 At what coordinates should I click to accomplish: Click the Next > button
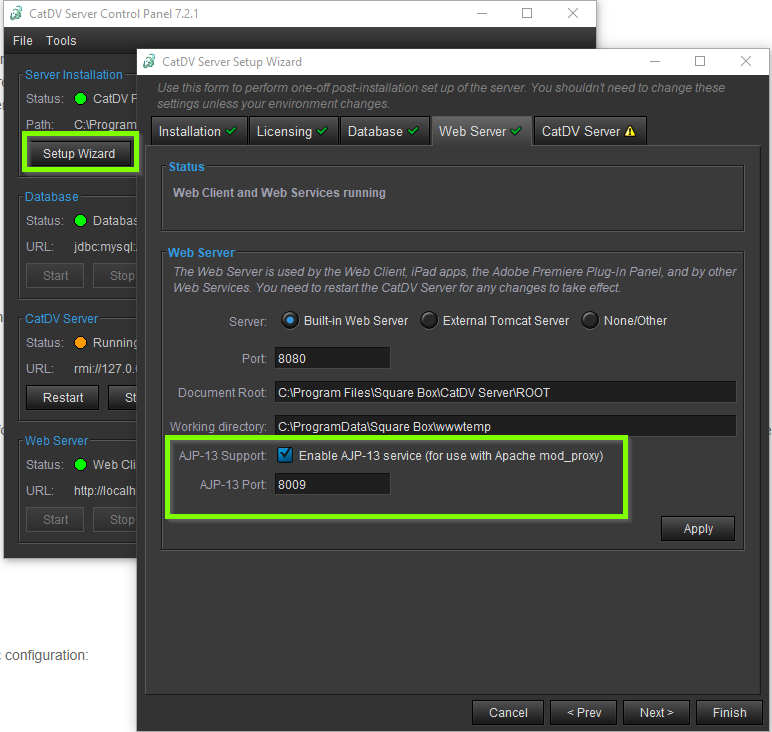(656, 712)
